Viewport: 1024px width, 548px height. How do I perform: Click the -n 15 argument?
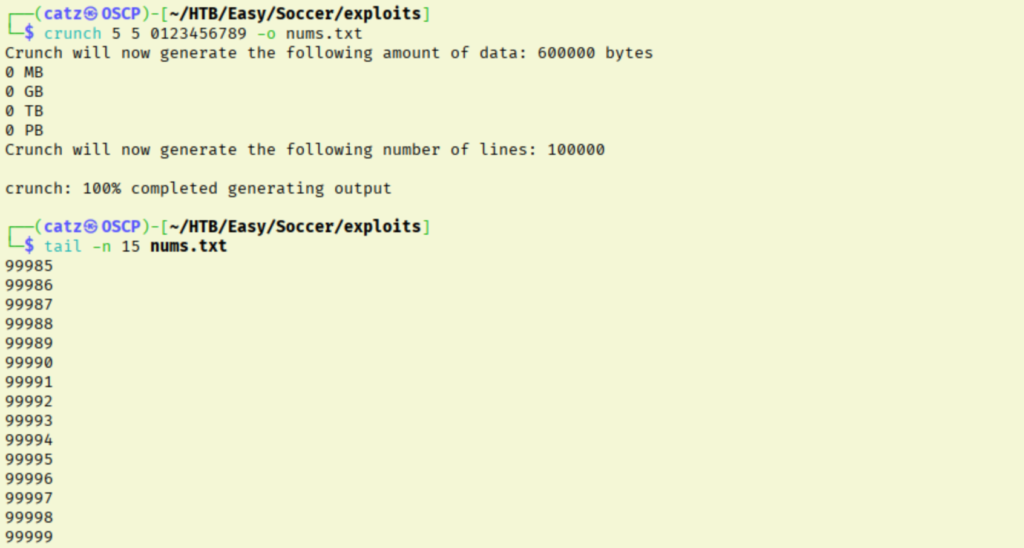(x=116, y=246)
